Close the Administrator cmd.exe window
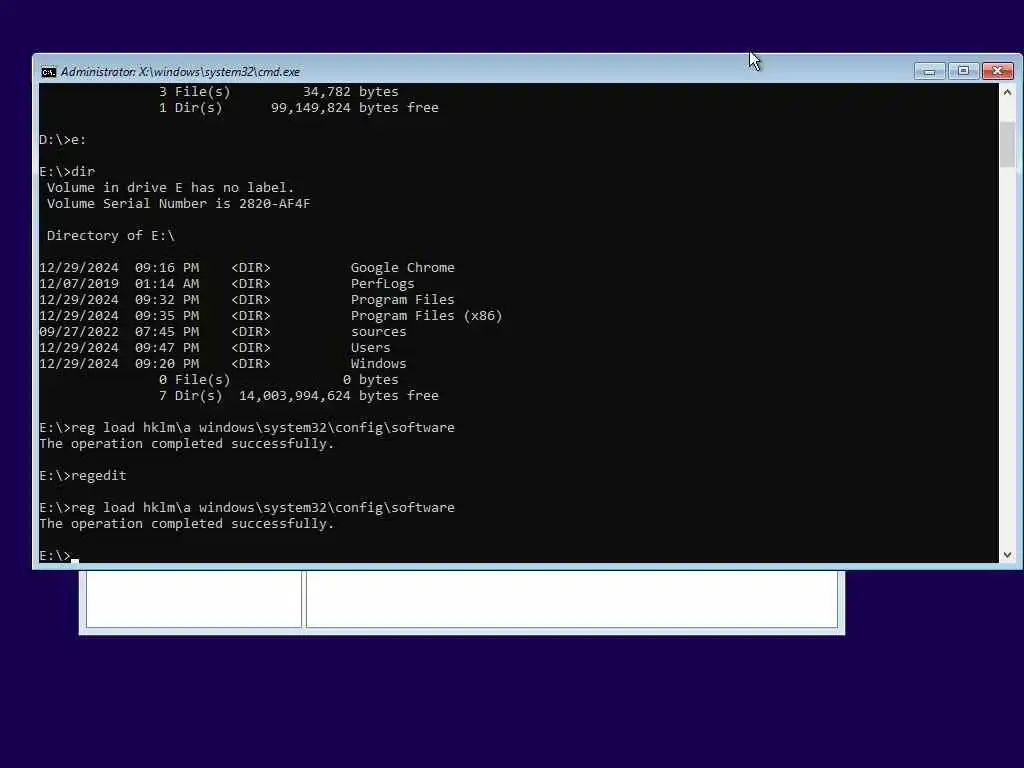1024x768 pixels. (998, 71)
